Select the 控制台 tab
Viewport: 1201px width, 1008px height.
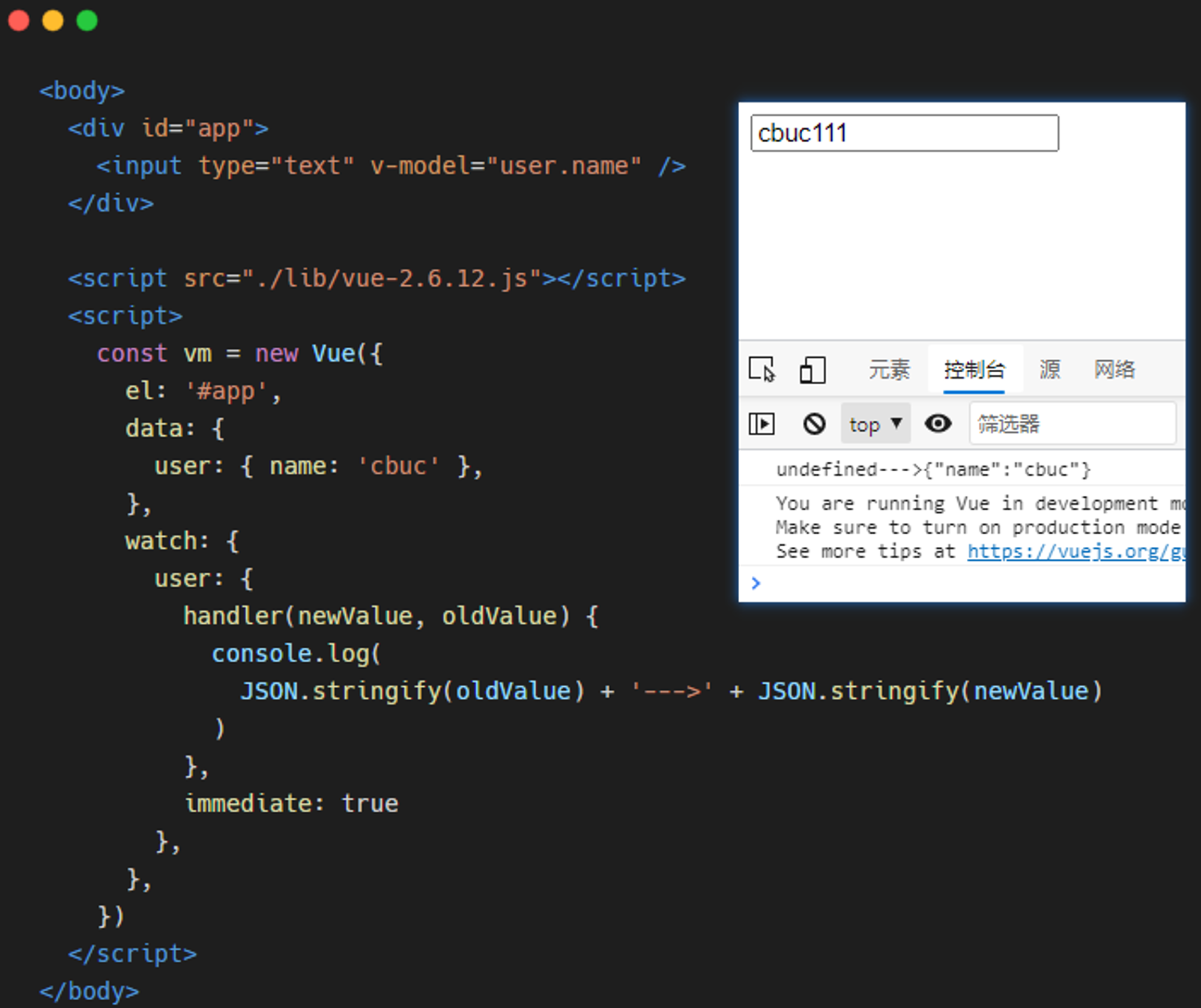(974, 369)
